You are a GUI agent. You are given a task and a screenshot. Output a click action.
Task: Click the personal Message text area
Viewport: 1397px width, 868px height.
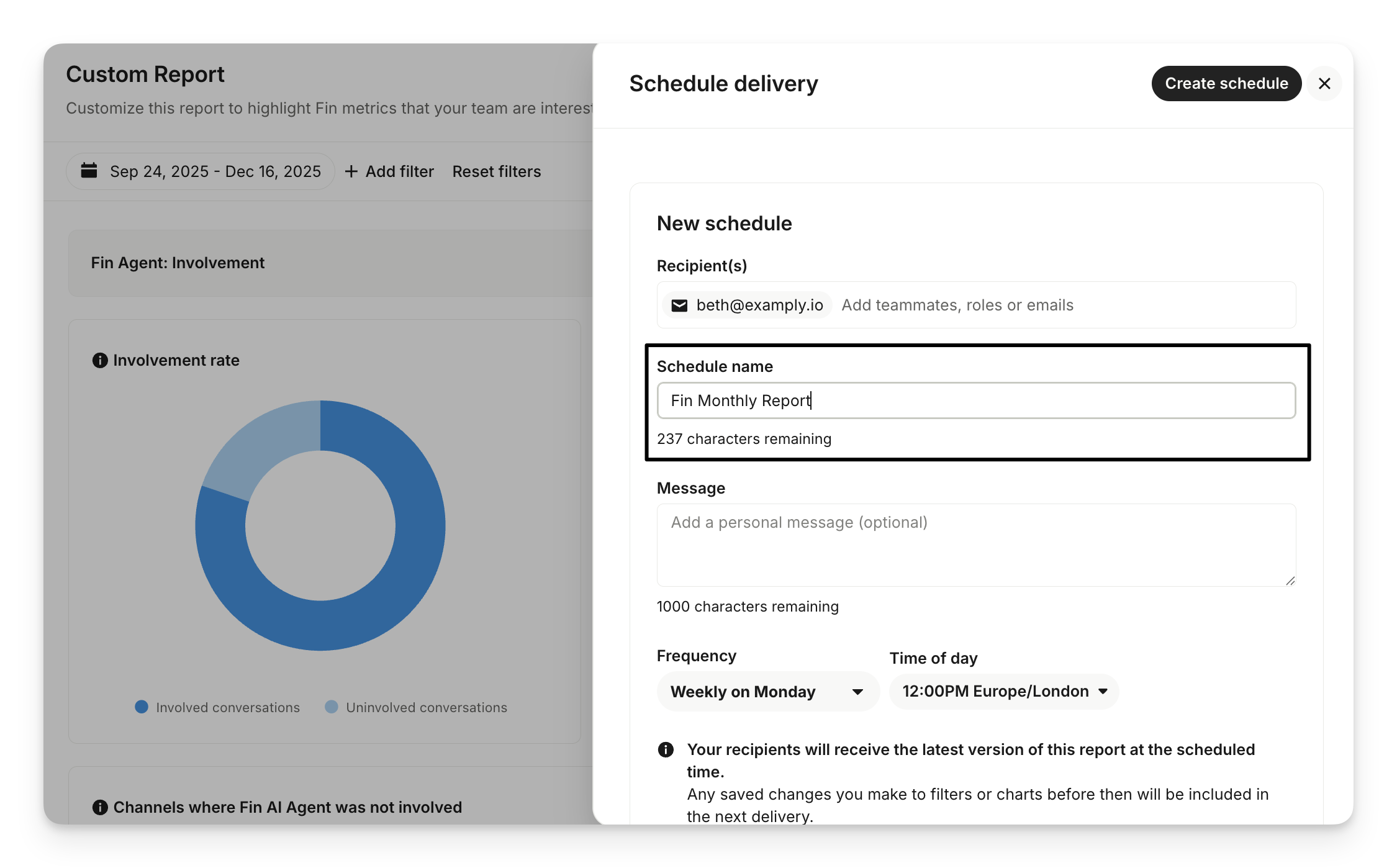(976, 545)
